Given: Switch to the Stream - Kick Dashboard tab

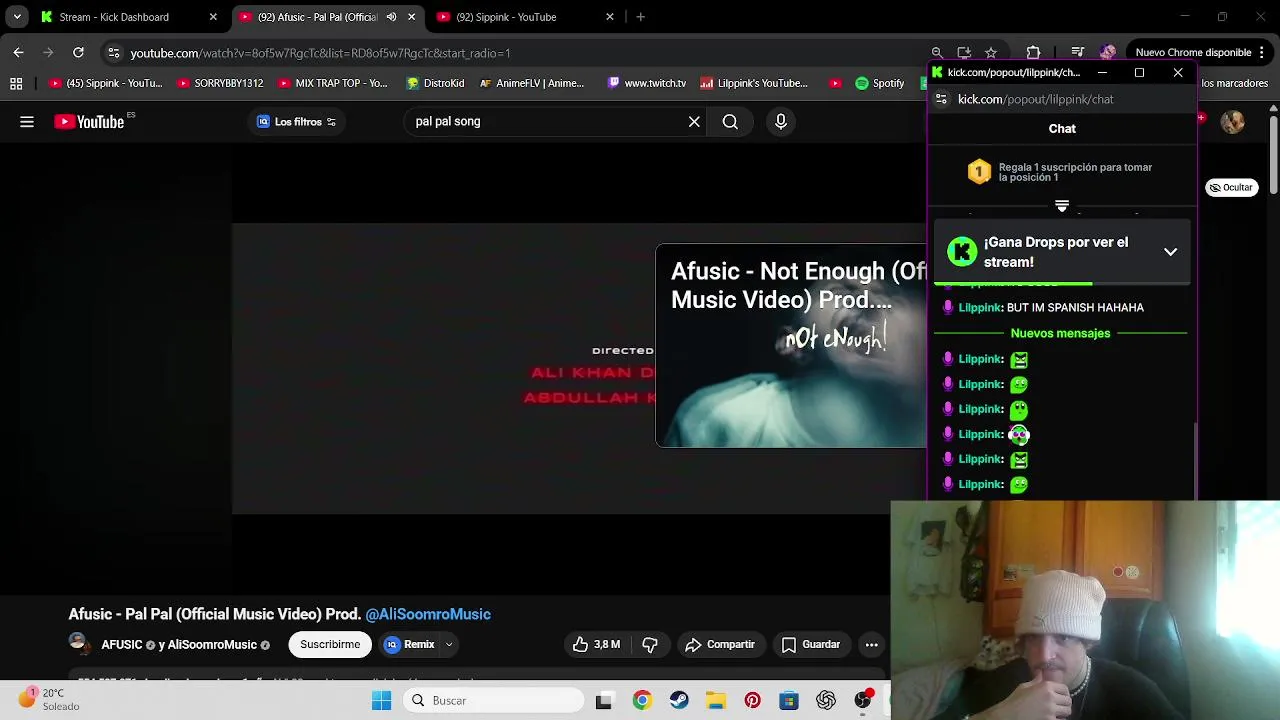Looking at the screenshot, I should point(127,17).
